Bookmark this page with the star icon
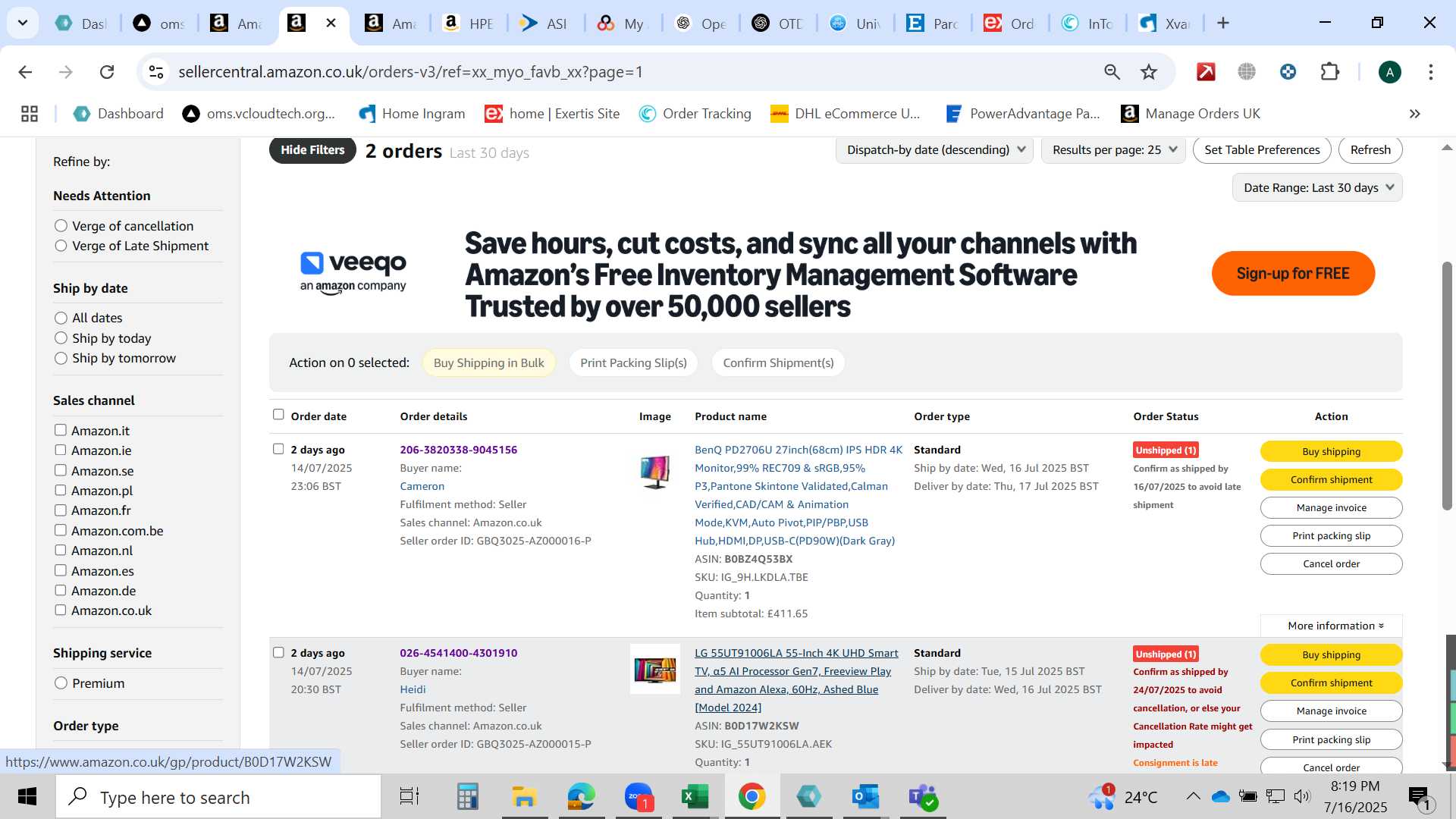1456x819 pixels. point(1149,72)
